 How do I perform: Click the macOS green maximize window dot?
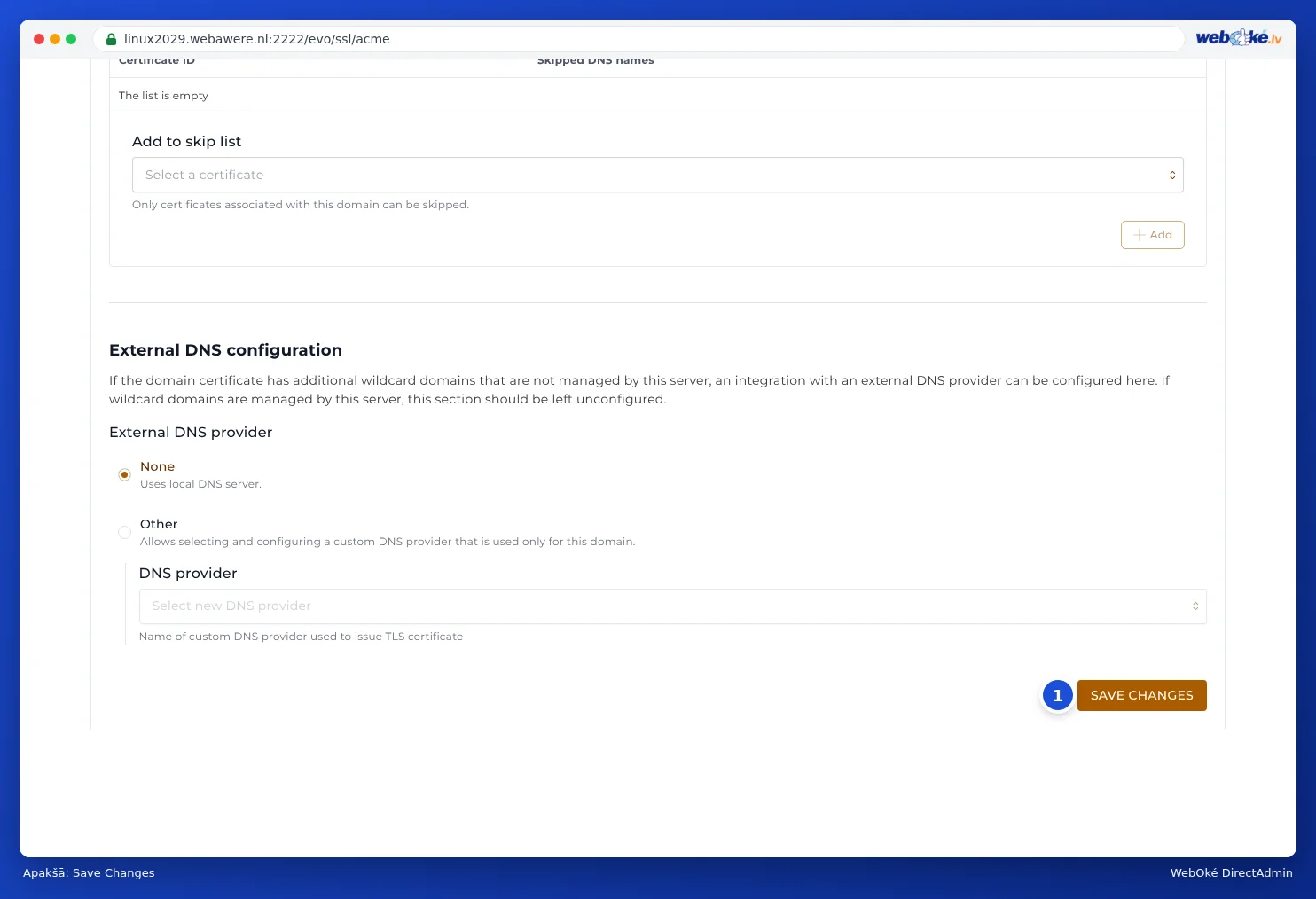[x=71, y=39]
